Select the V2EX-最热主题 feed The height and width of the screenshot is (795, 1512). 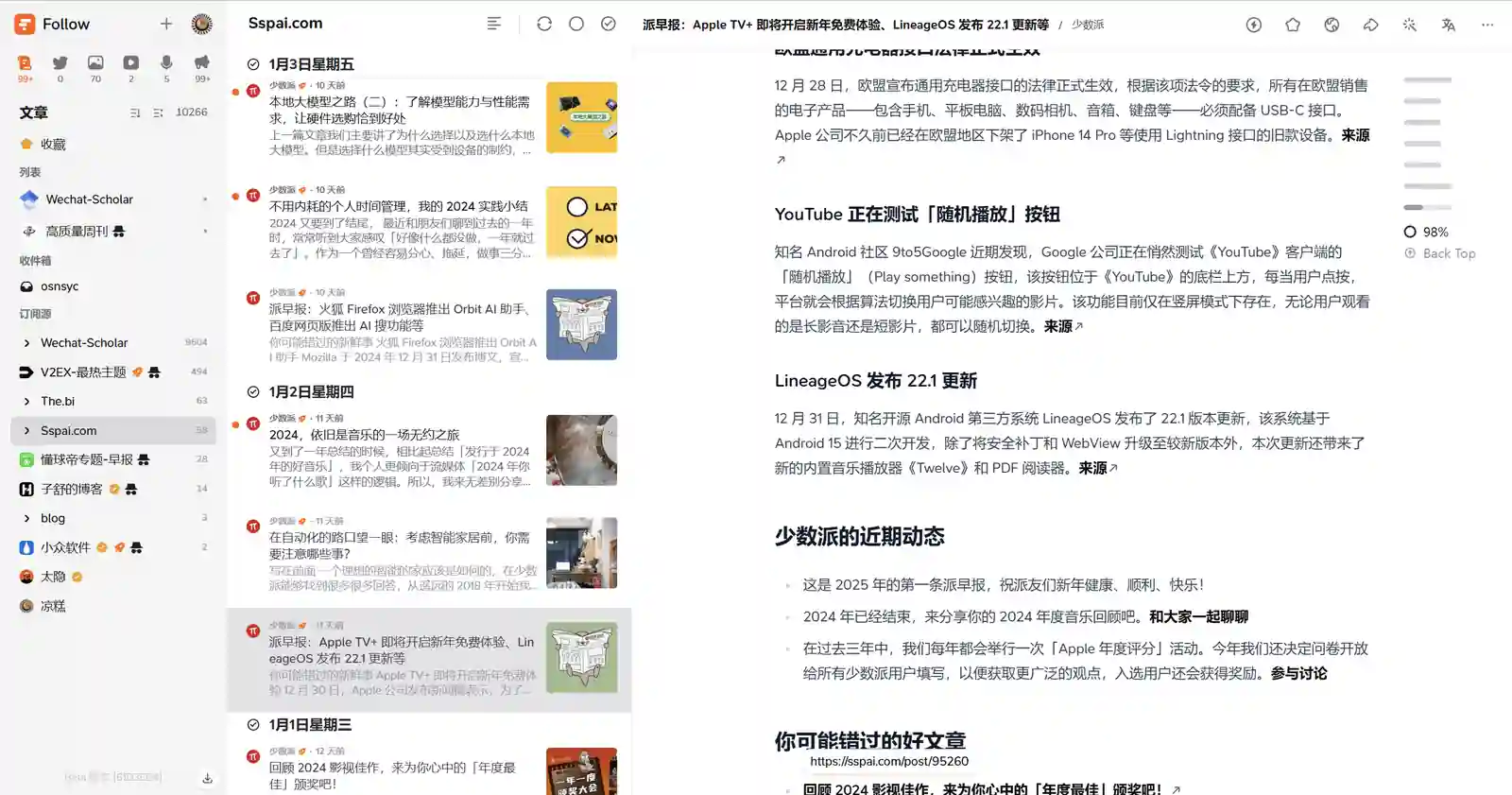click(x=113, y=372)
